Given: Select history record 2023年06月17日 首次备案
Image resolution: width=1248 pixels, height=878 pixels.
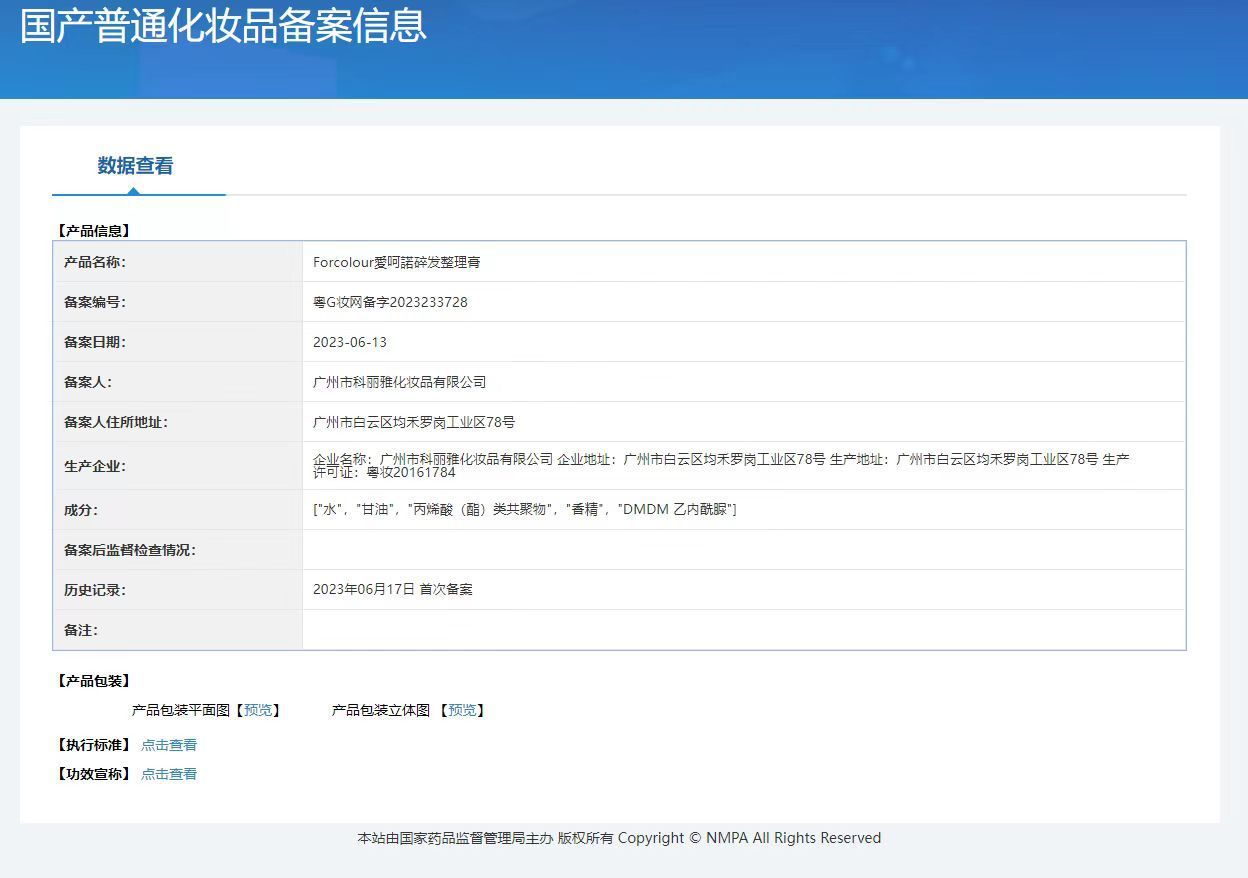Looking at the screenshot, I should 393,589.
